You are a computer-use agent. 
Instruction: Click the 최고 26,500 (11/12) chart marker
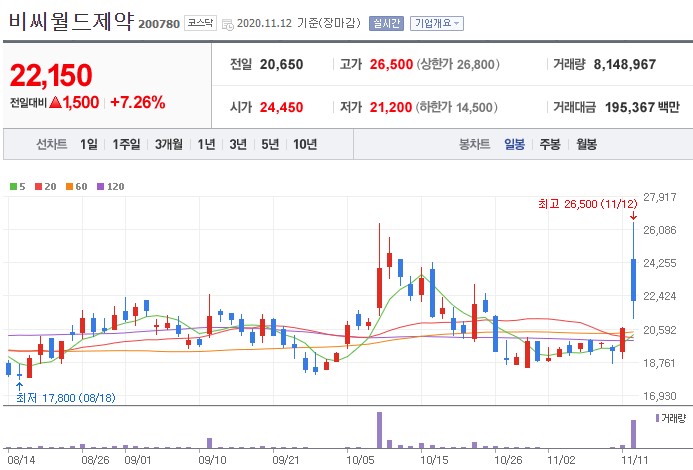pyautogui.click(x=588, y=204)
